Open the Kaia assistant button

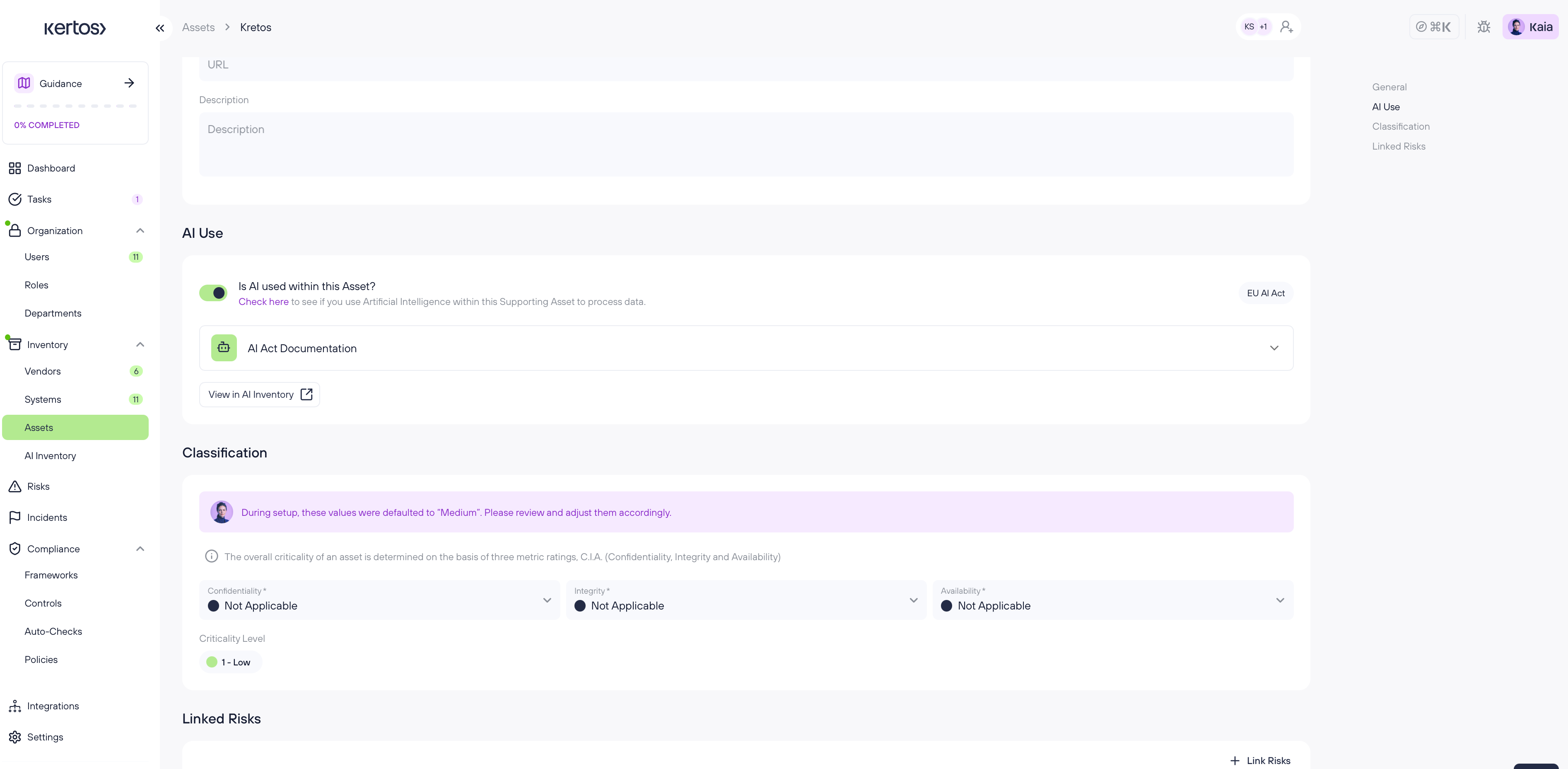point(1530,27)
